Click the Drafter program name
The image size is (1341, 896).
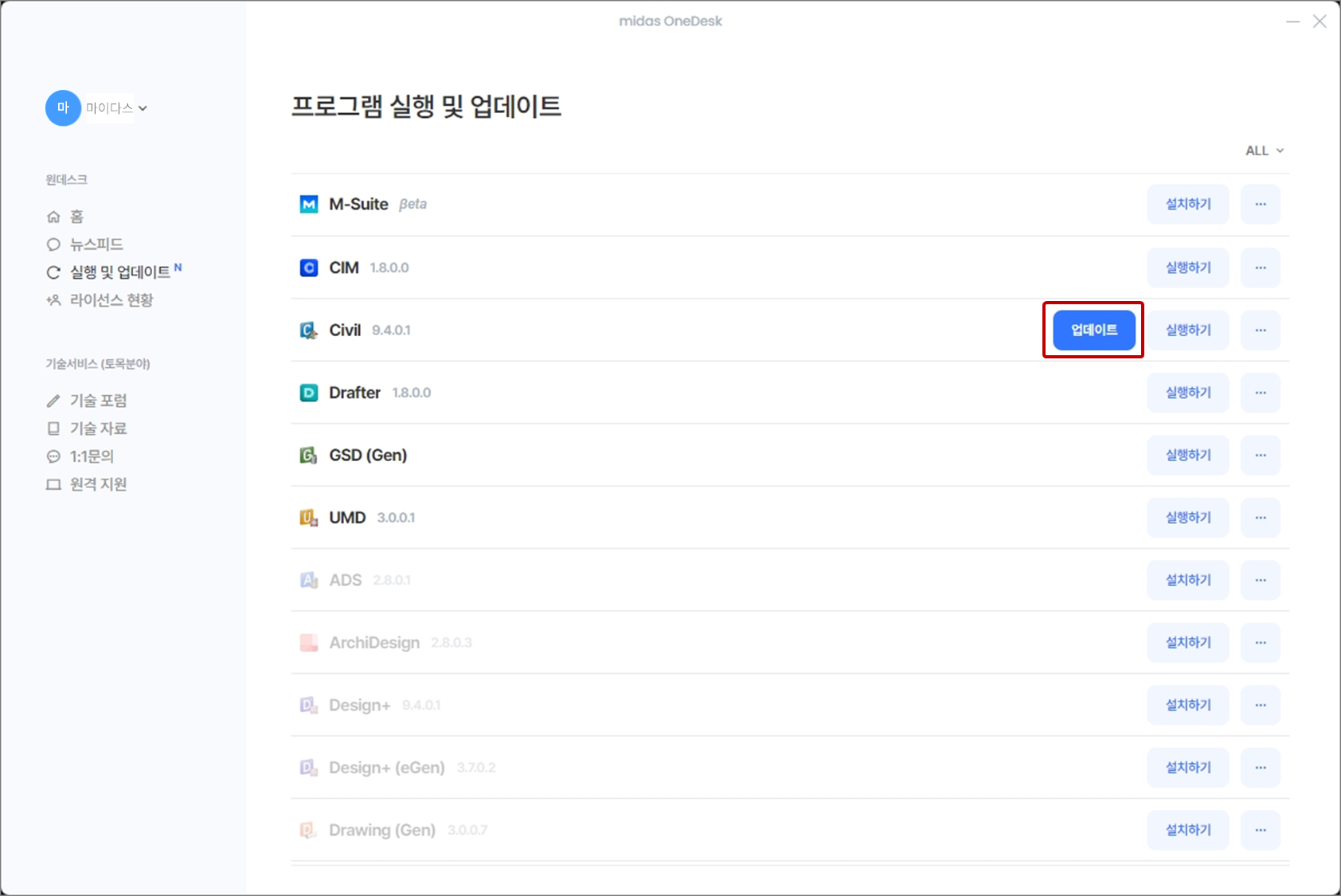[x=355, y=393]
